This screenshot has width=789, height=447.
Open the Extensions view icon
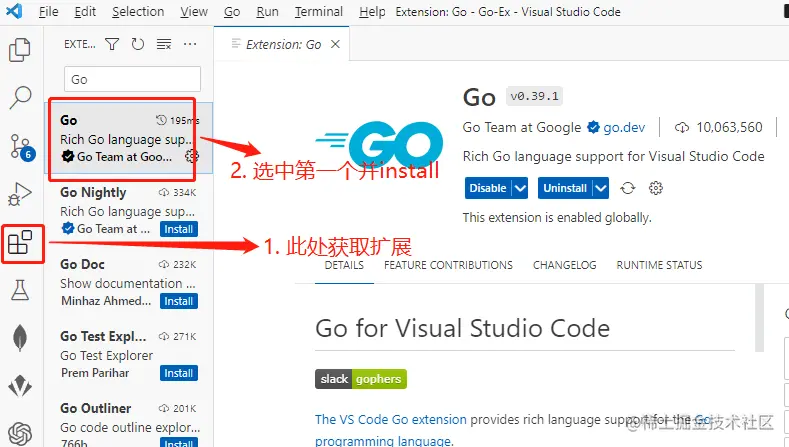20,242
